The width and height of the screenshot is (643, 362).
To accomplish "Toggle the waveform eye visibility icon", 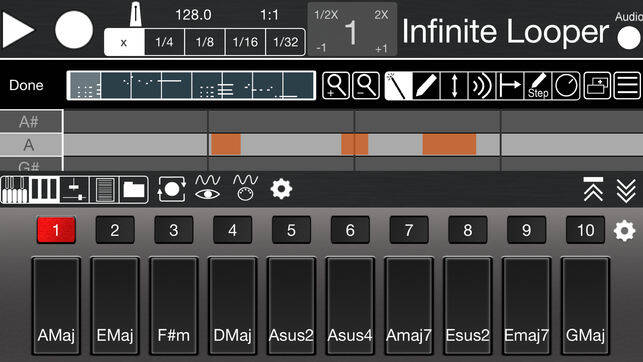I will pos(207,188).
